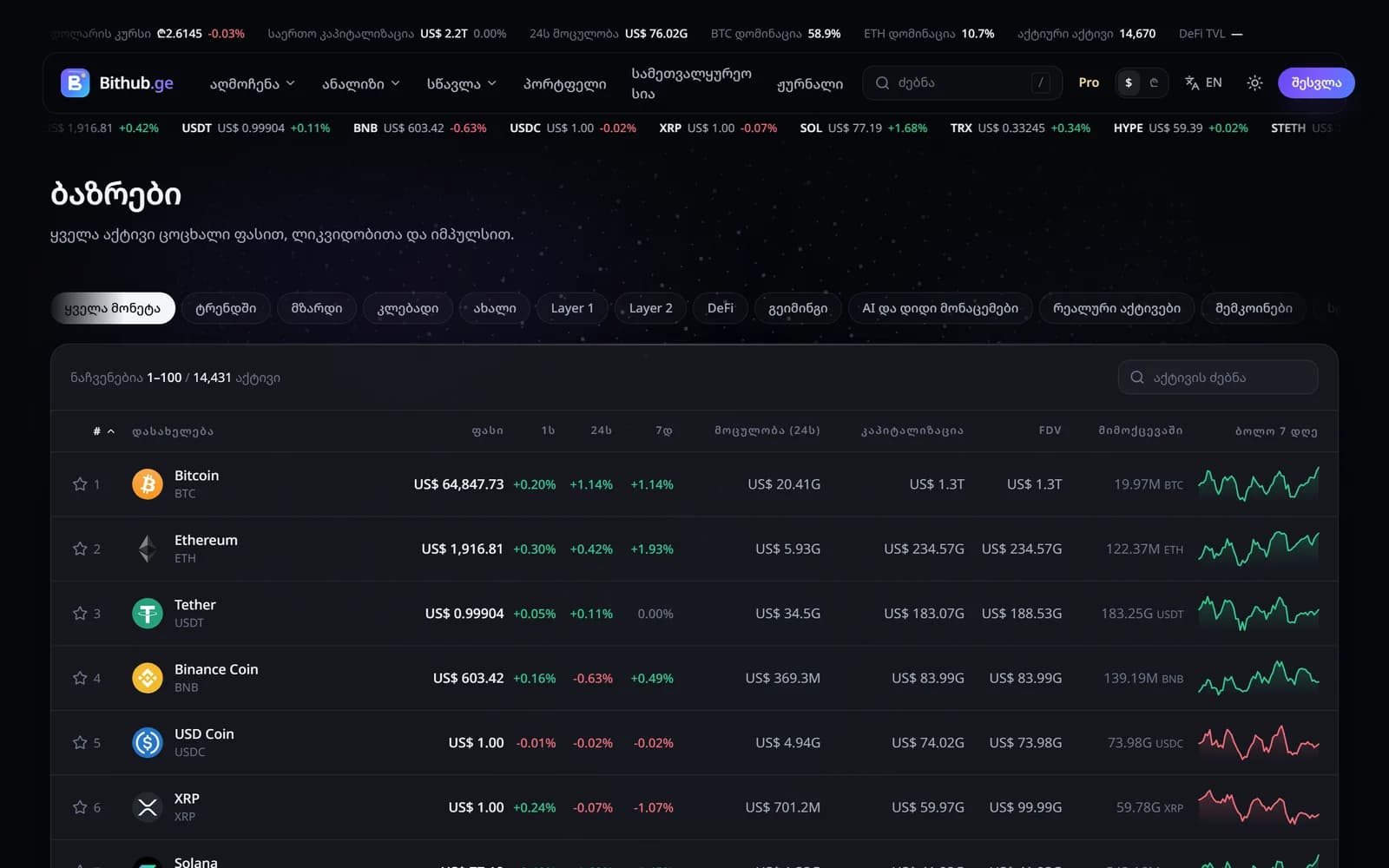Favorite Ethereum with the star icon

pyautogui.click(x=80, y=549)
